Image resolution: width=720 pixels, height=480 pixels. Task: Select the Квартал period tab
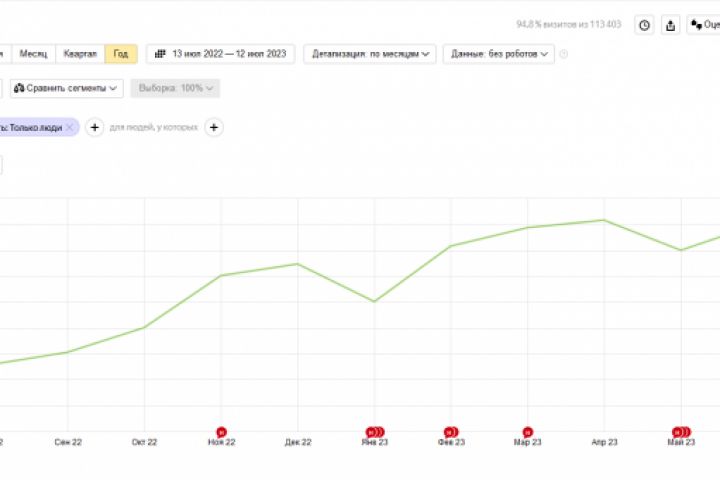80,54
